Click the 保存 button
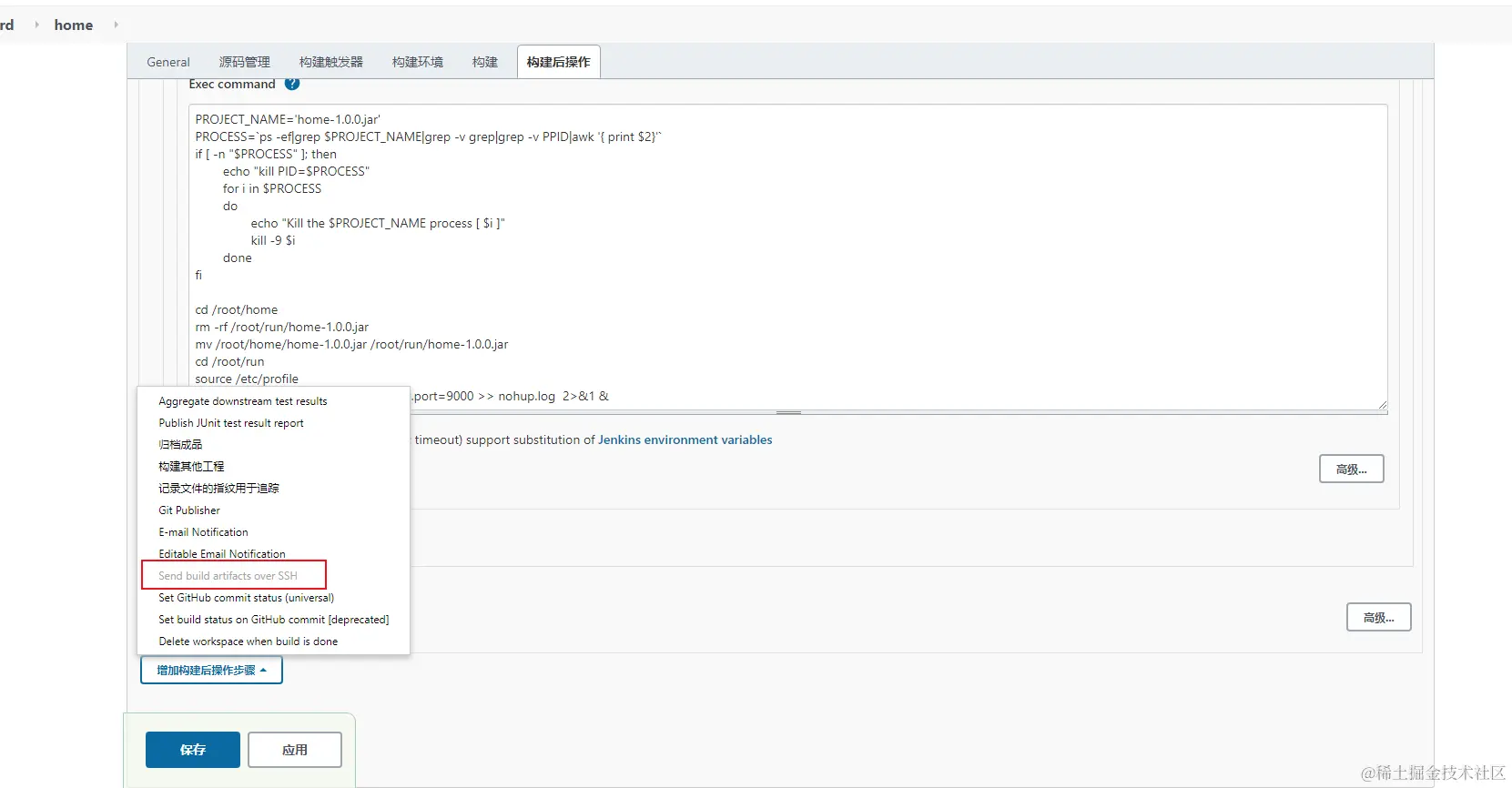Image resolution: width=1512 pixels, height=788 pixels. pos(193,750)
